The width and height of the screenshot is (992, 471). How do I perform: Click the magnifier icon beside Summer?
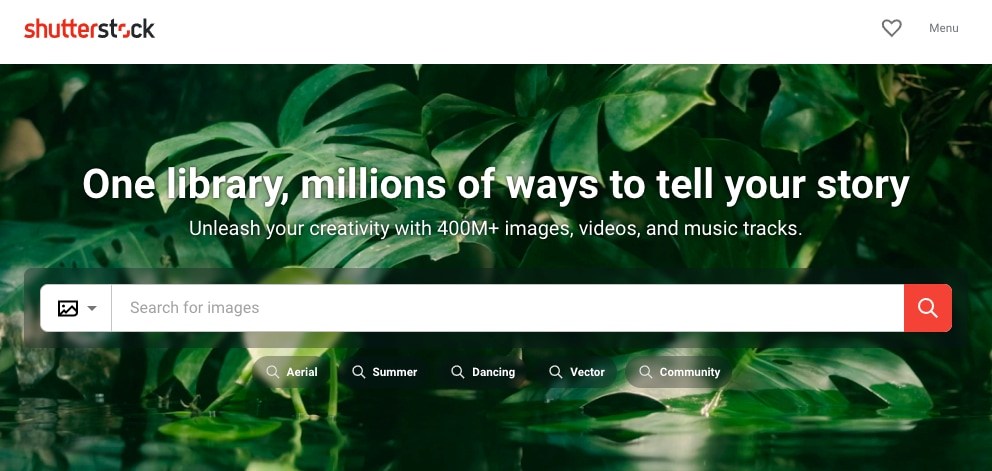[x=359, y=372]
